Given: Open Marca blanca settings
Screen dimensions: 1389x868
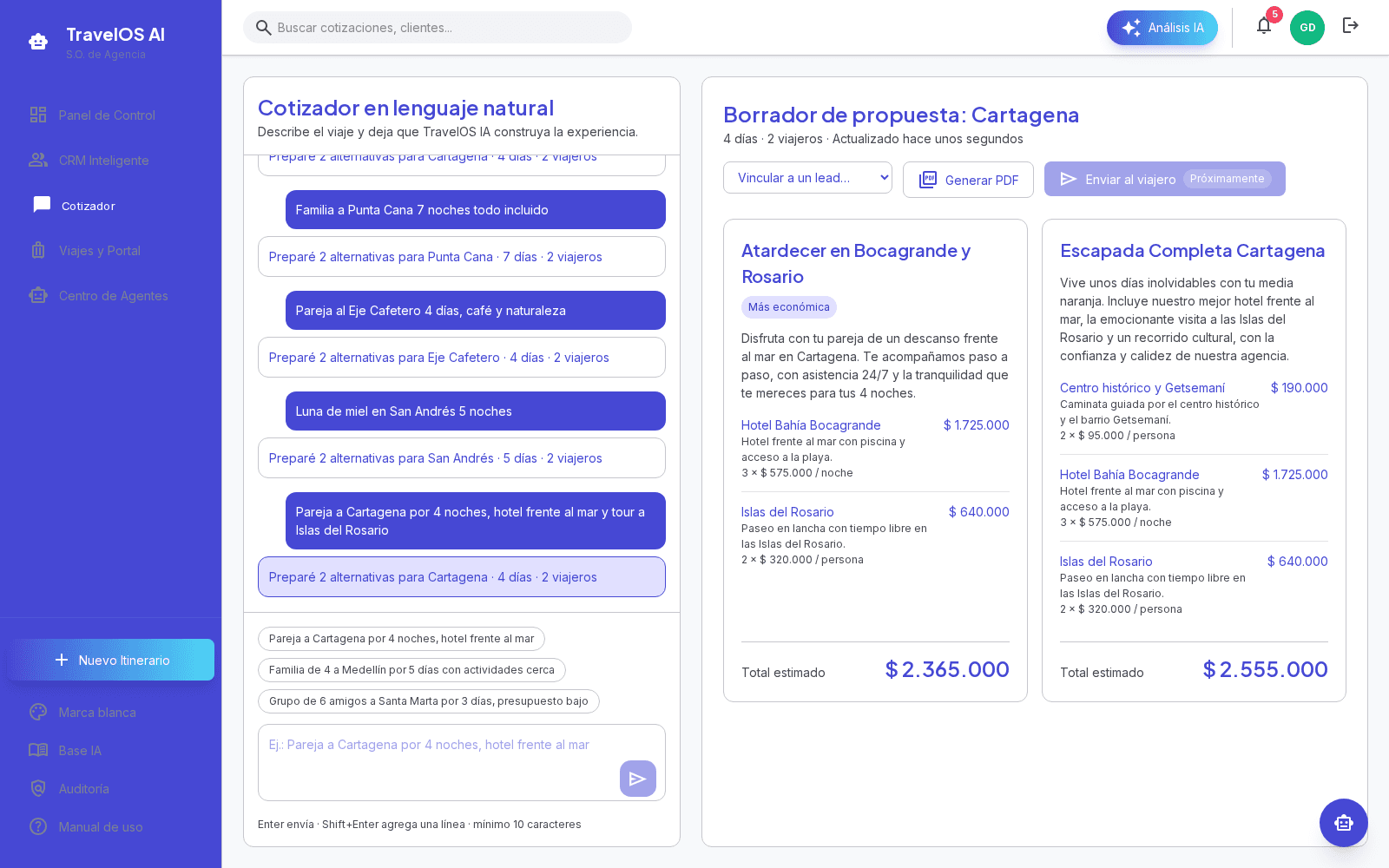Looking at the screenshot, I should [110, 713].
